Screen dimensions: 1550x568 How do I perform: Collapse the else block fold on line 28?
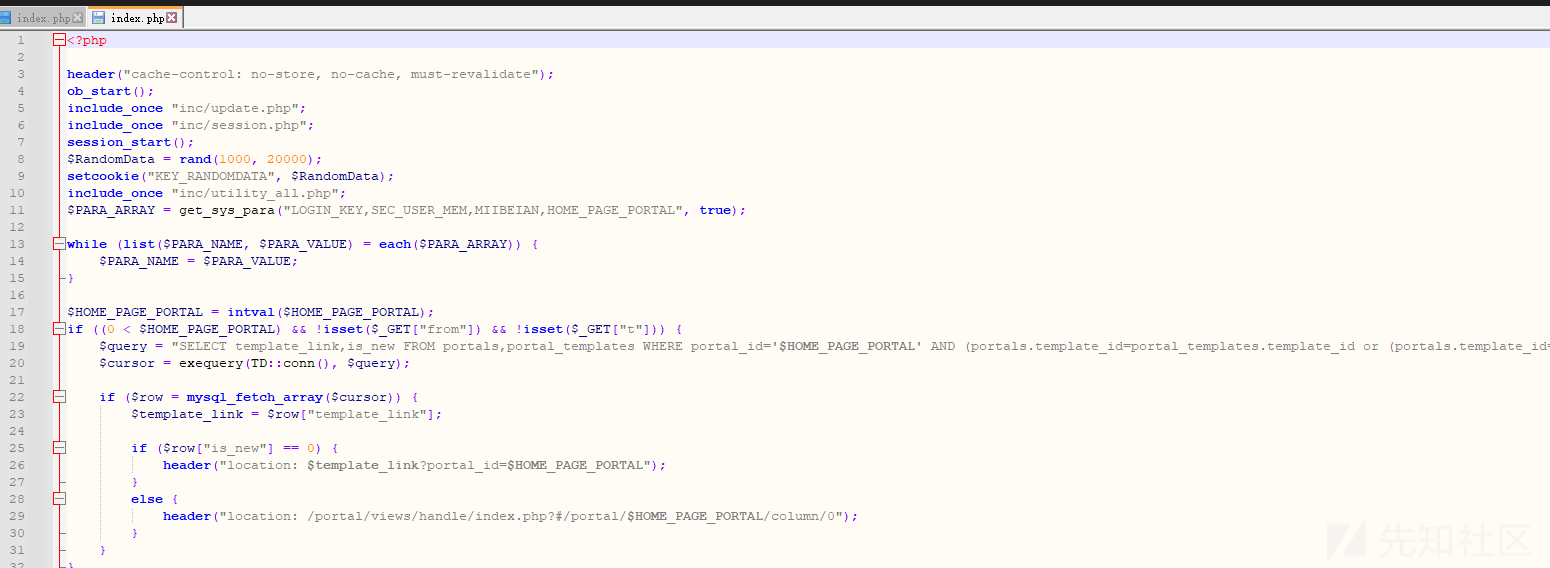59,499
